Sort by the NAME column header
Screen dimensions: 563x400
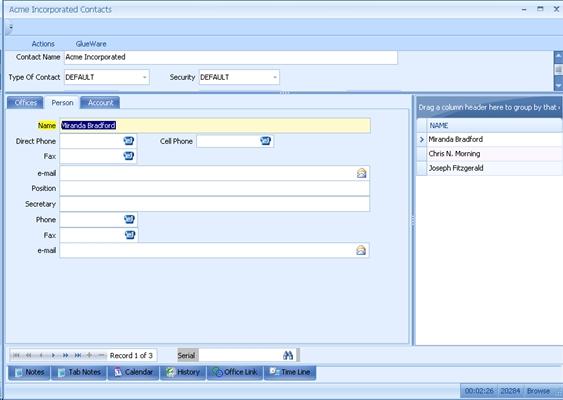[494, 125]
